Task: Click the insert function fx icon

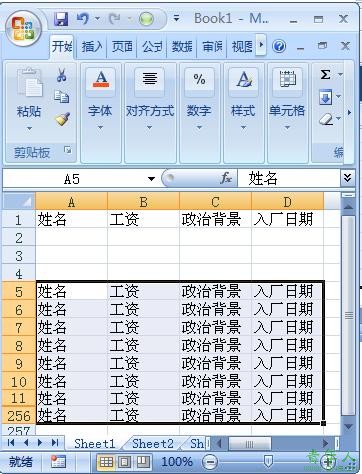Action: (x=226, y=179)
